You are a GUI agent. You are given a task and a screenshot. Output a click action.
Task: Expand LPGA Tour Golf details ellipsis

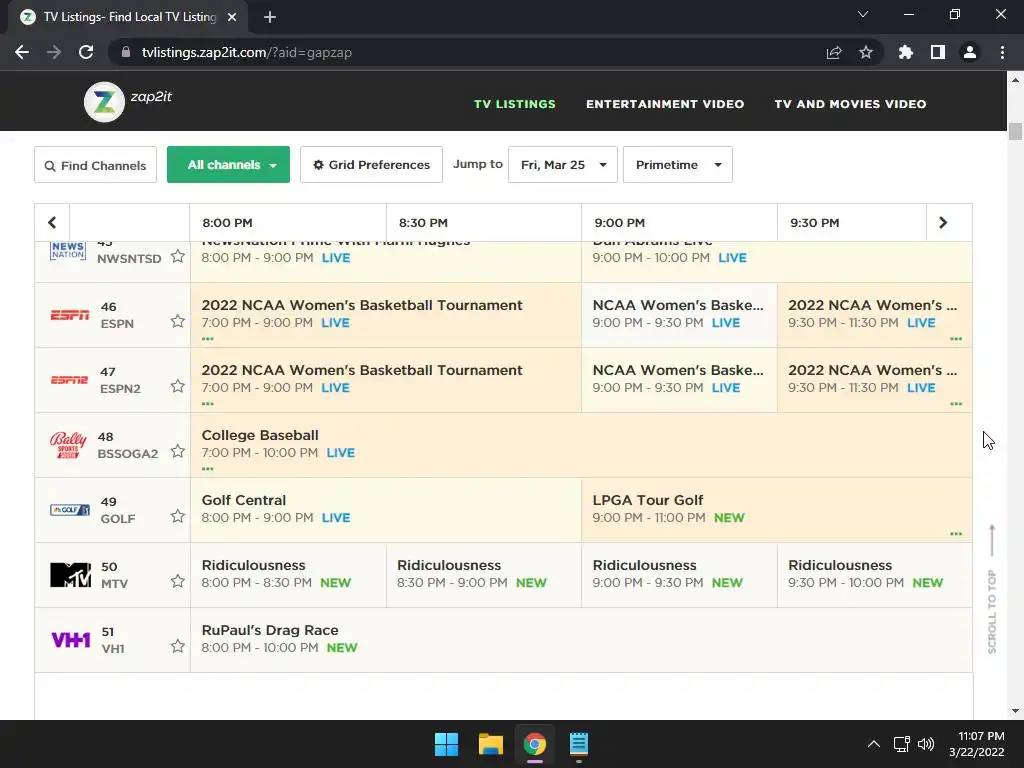956,534
